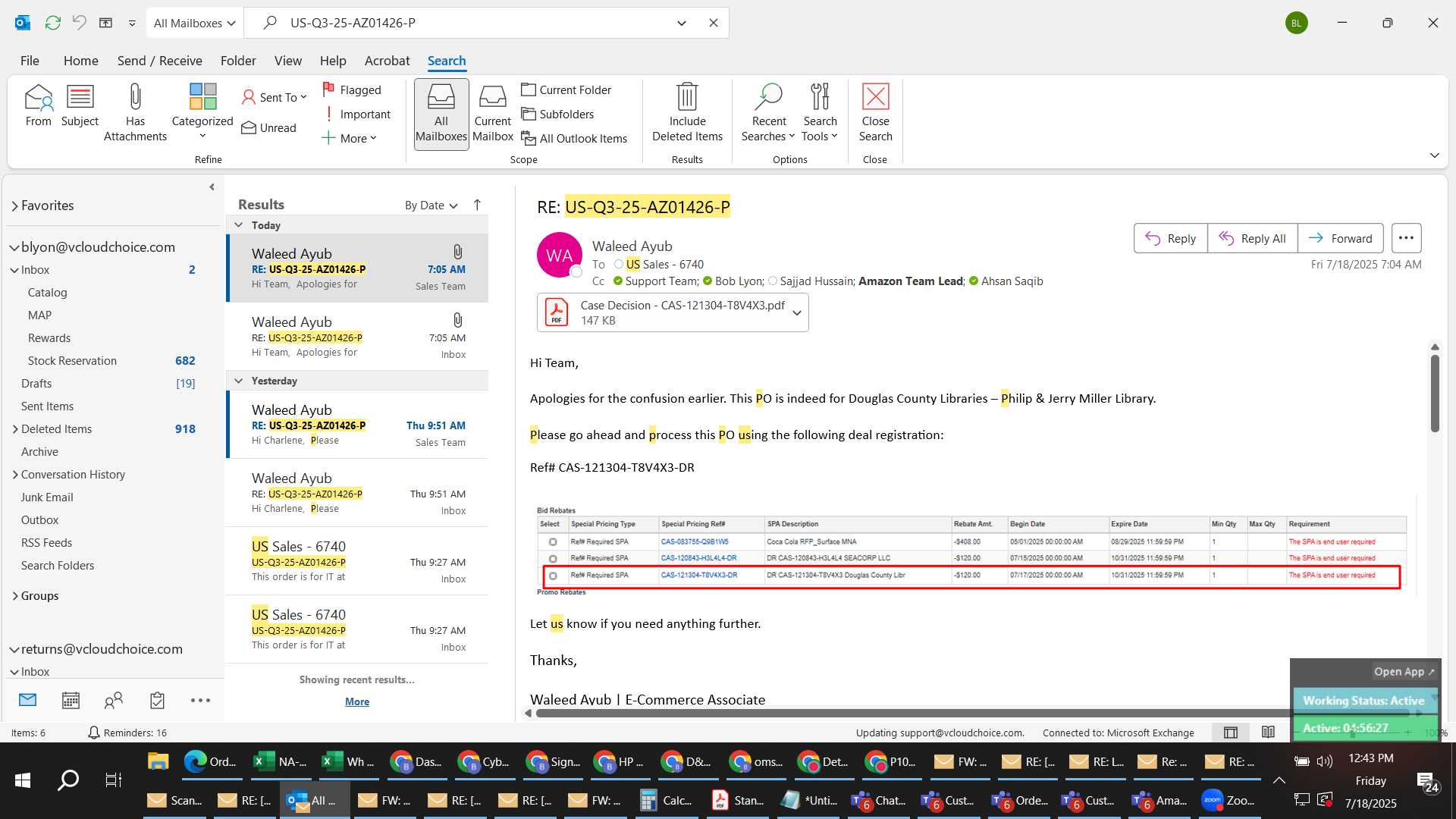
Task: Click the Forward button
Action: tap(1340, 238)
